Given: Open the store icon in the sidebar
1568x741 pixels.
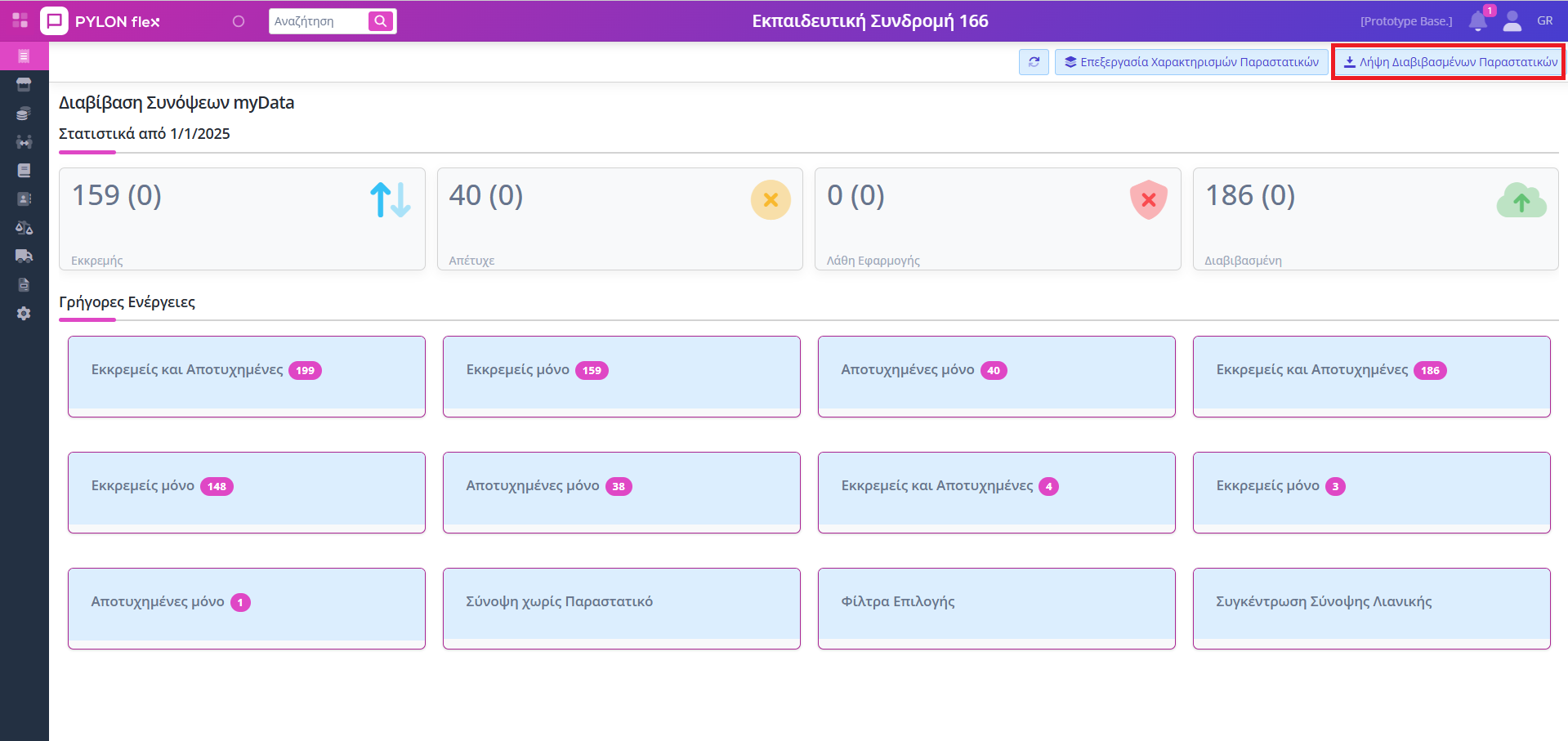Looking at the screenshot, I should pos(24,85).
